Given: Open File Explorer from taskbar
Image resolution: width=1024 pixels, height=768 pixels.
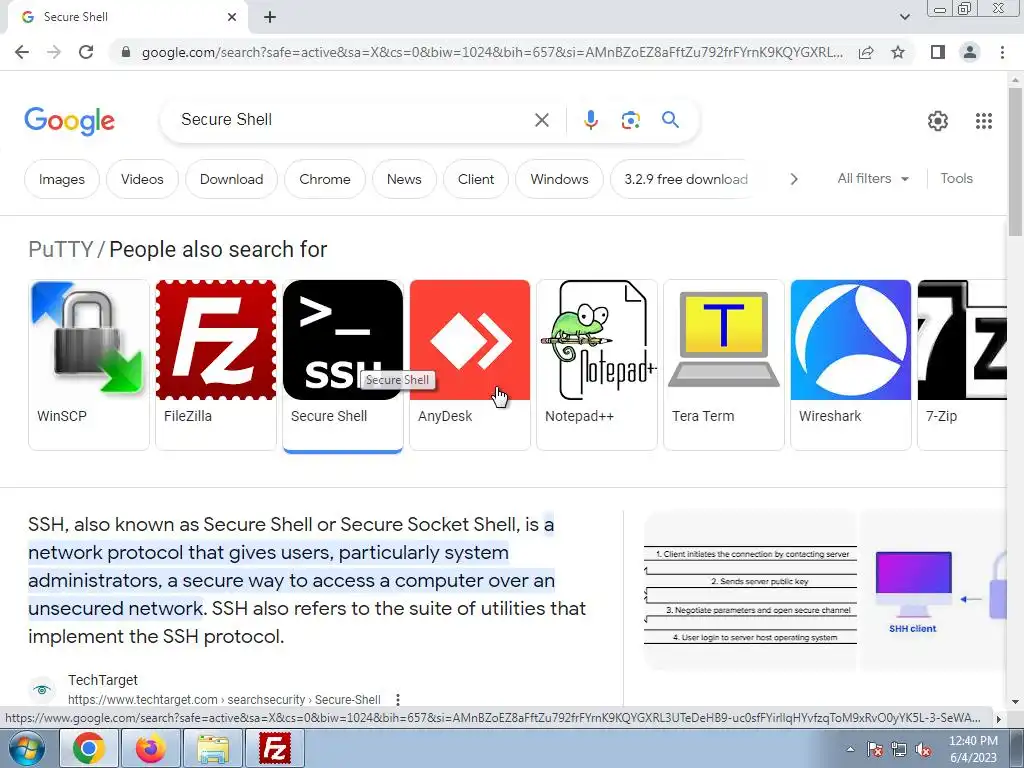Looking at the screenshot, I should click(x=213, y=748).
